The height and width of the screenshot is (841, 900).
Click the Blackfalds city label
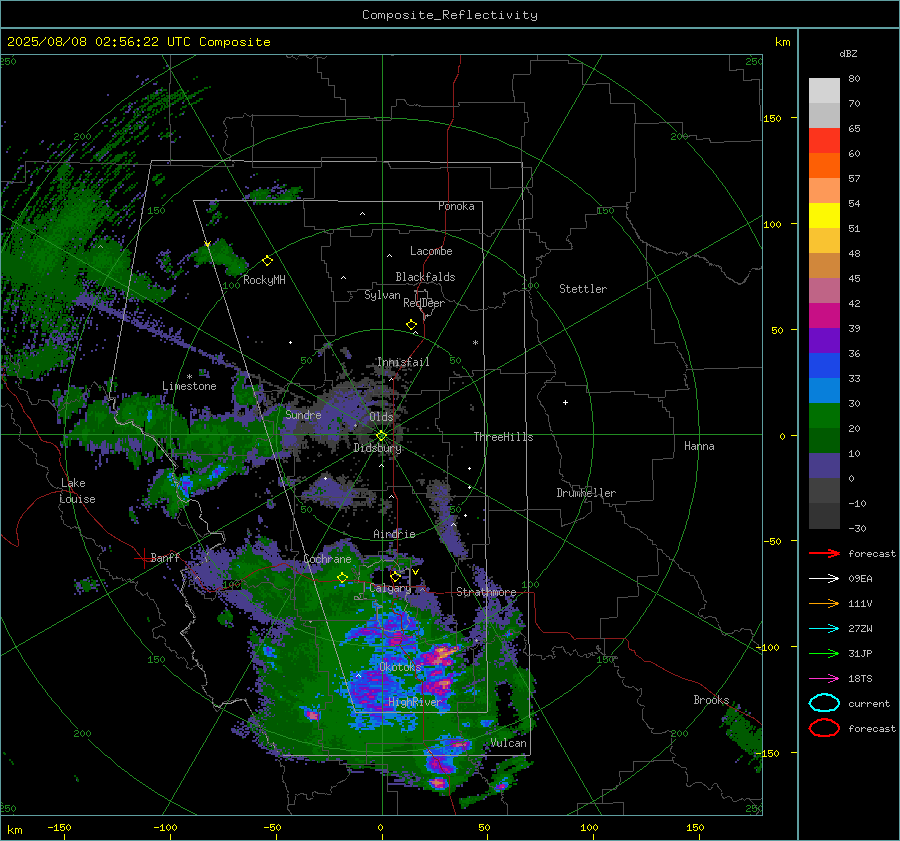click(425, 277)
